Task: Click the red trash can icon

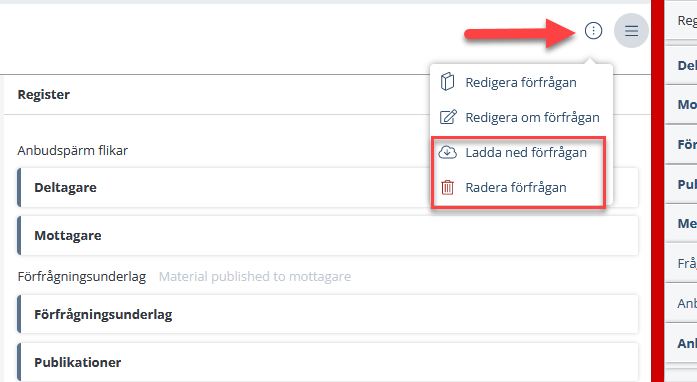Action: pos(447,187)
